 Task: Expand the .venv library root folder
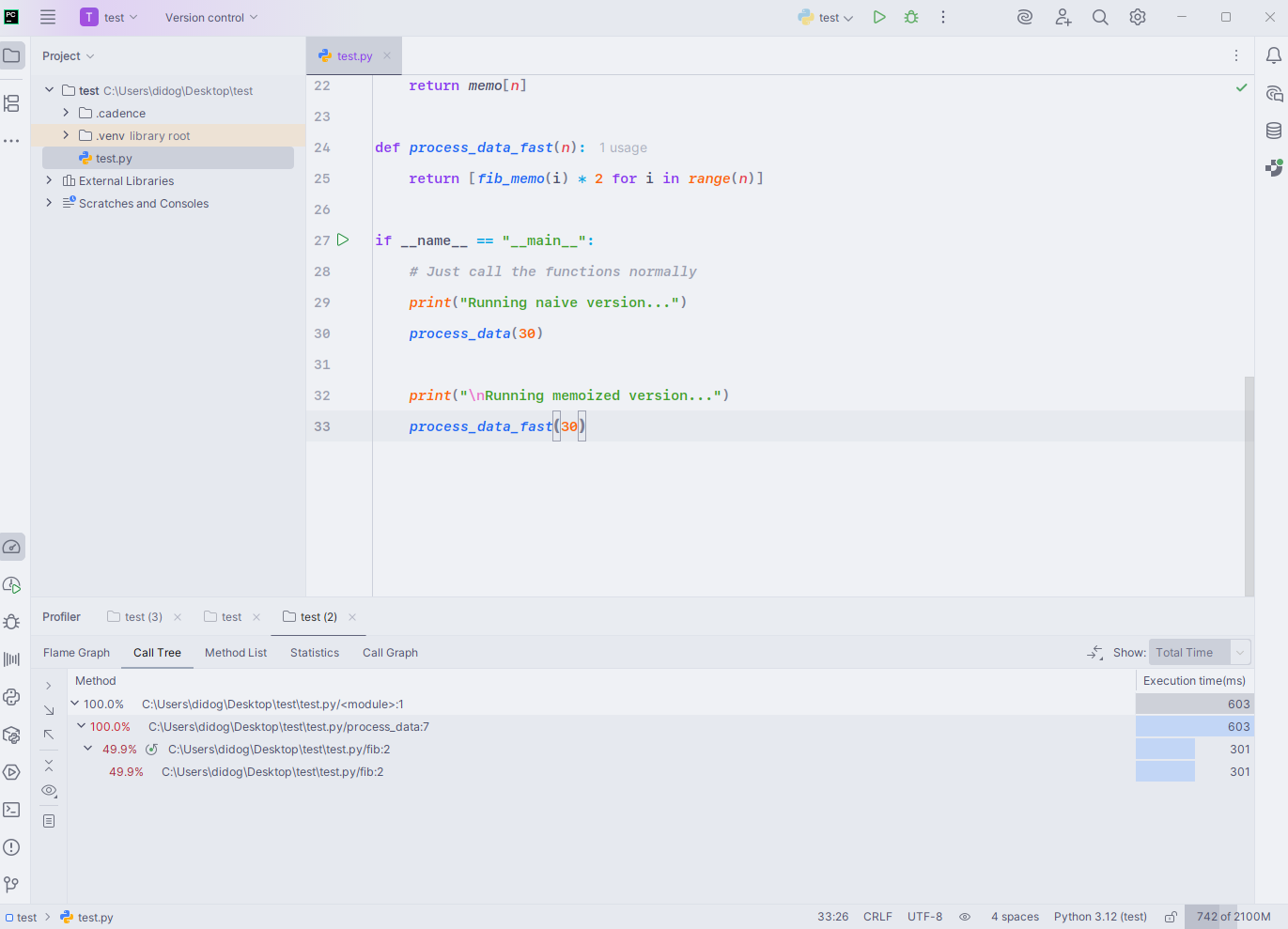(66, 136)
